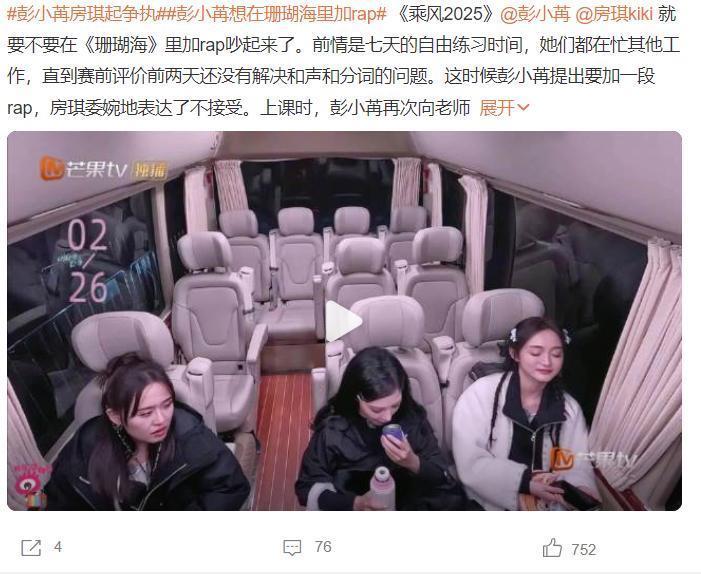Click the Weibo eye logo watermark on video
Image resolution: width=701 pixels, height=574 pixels.
(30, 484)
